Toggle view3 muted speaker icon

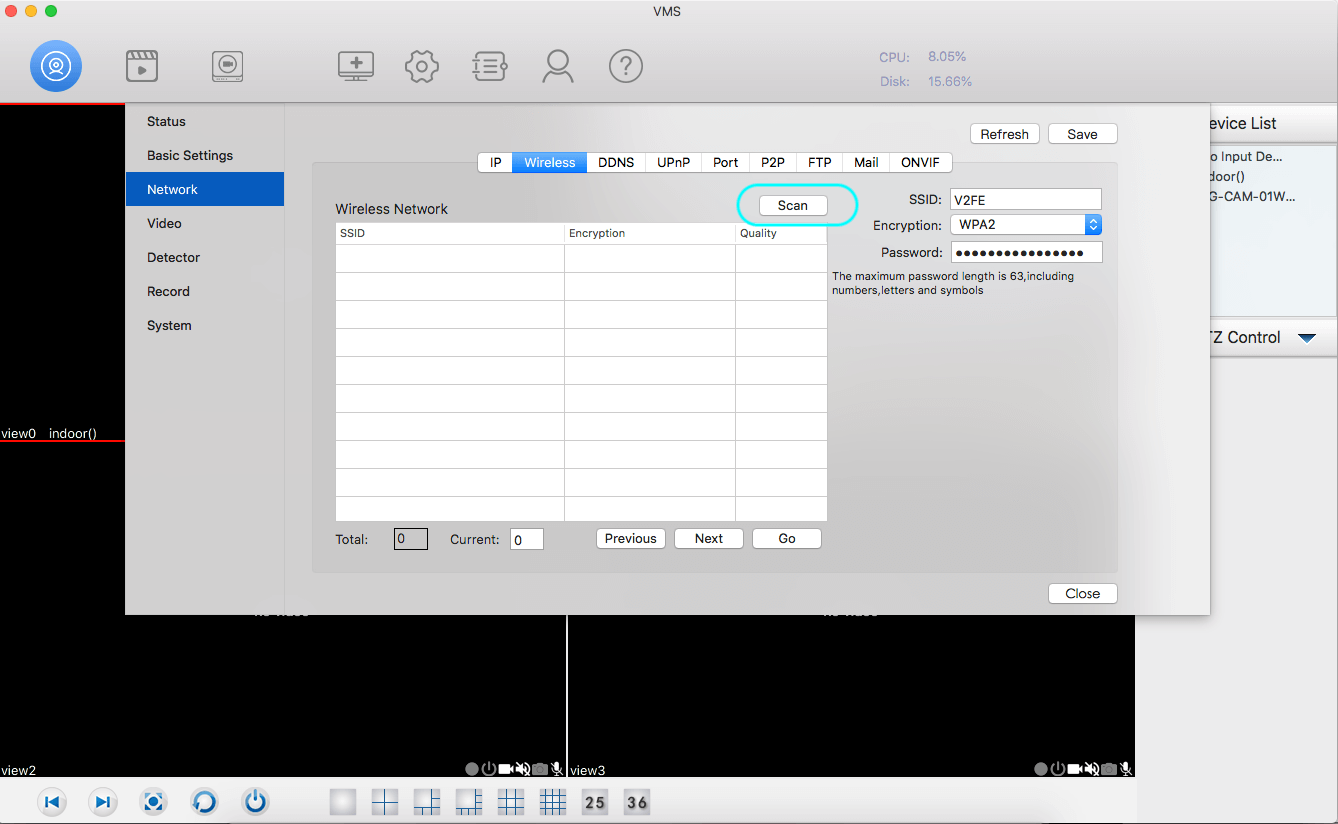click(1092, 769)
